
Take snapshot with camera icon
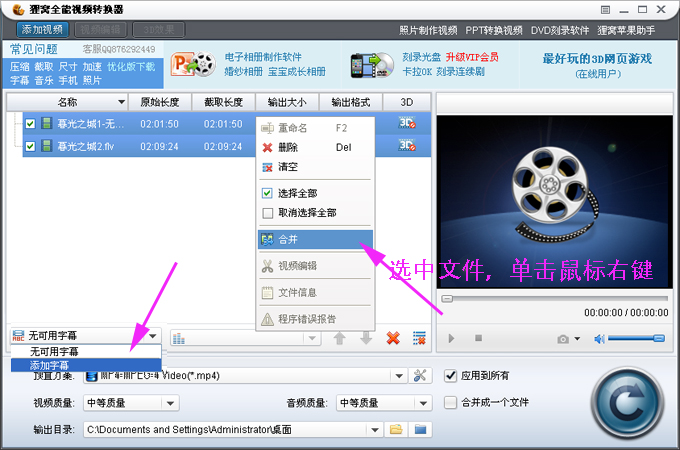click(563, 339)
